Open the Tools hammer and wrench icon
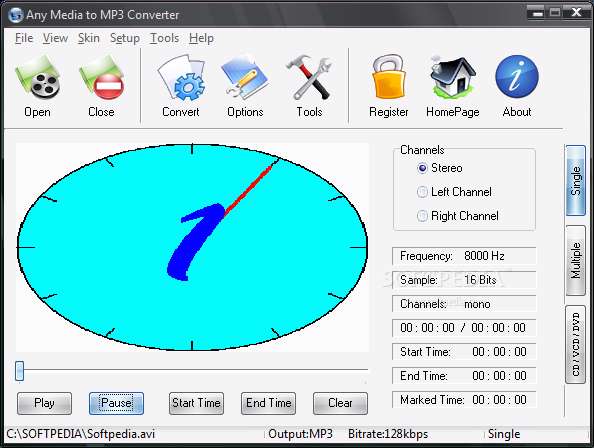Image resolution: width=594 pixels, height=448 pixels. (x=309, y=77)
